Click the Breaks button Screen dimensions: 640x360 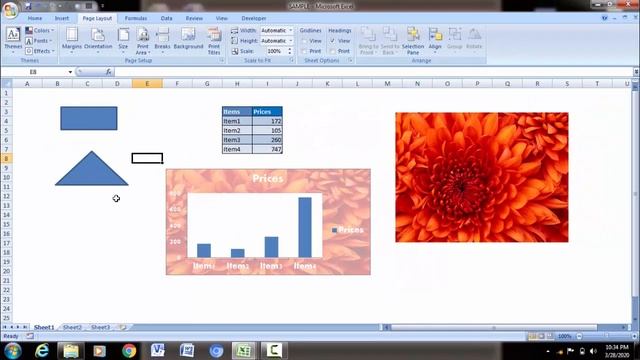point(162,40)
